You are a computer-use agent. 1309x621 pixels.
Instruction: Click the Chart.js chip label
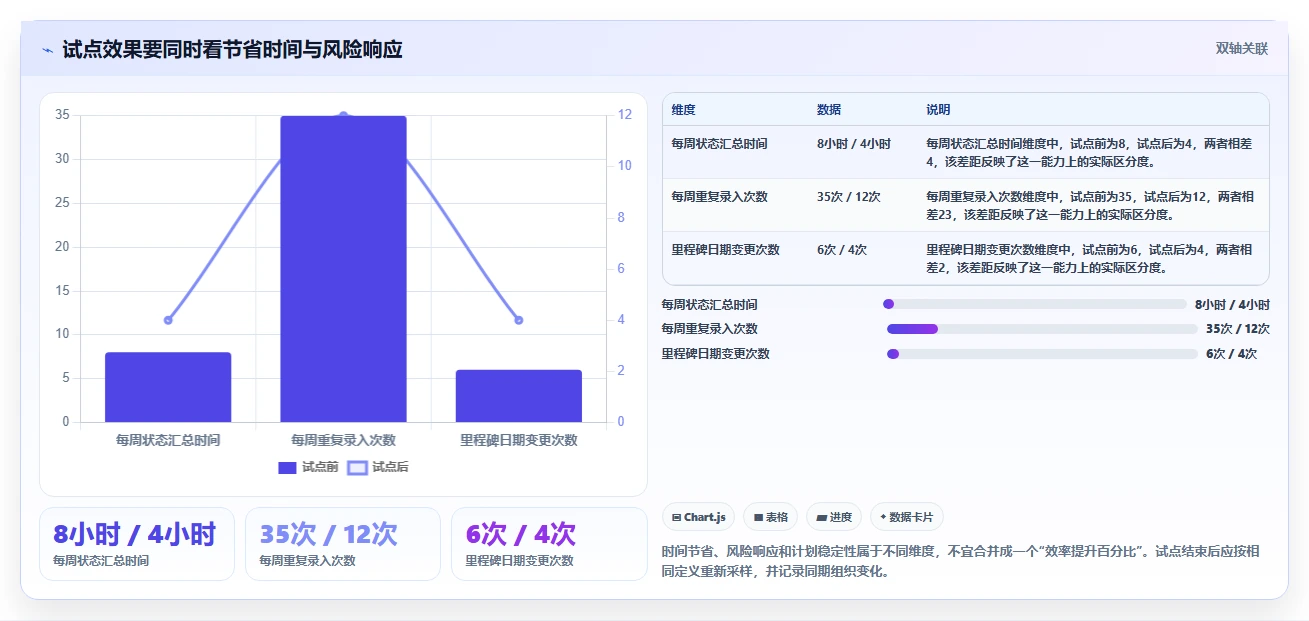click(x=706, y=517)
